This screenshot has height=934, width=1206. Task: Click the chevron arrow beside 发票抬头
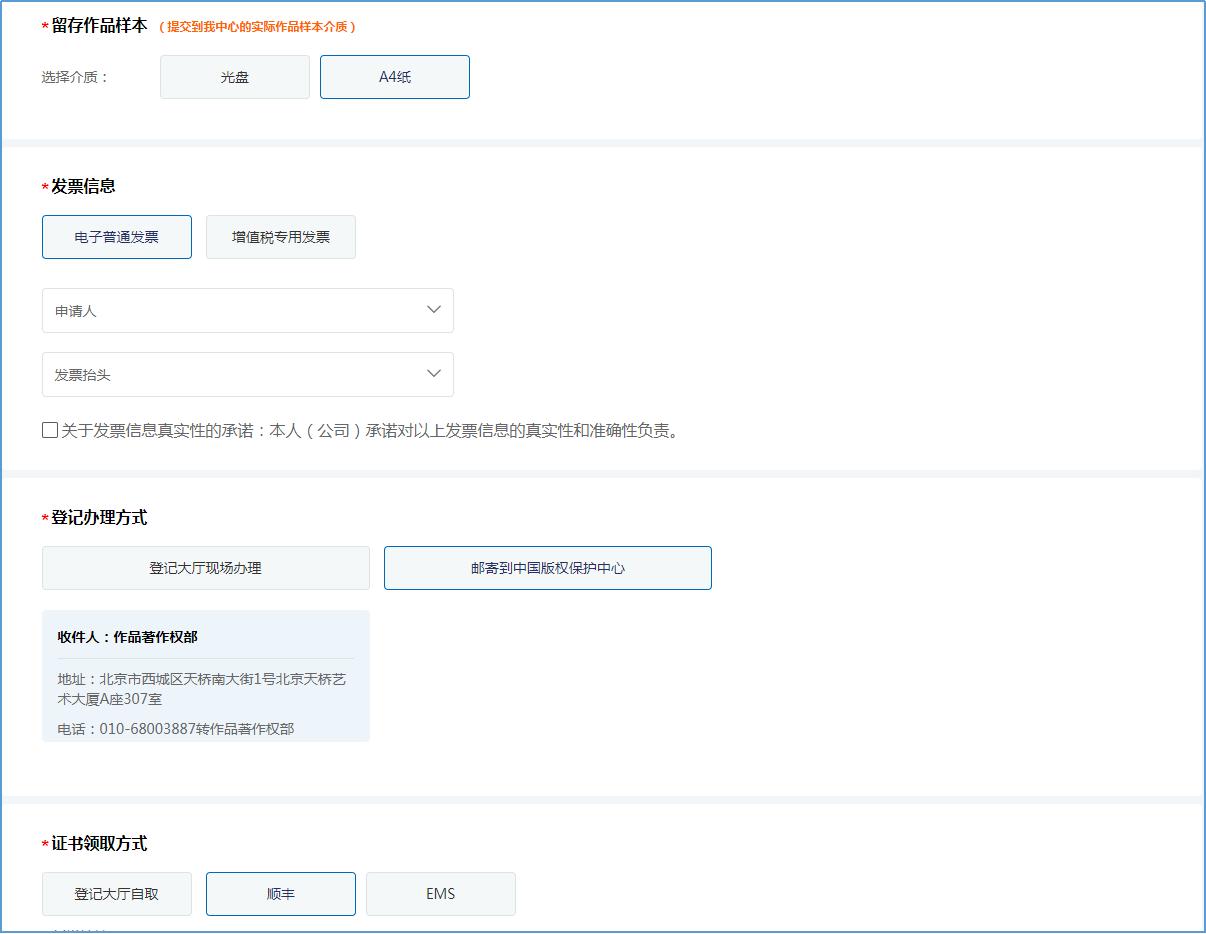433,373
